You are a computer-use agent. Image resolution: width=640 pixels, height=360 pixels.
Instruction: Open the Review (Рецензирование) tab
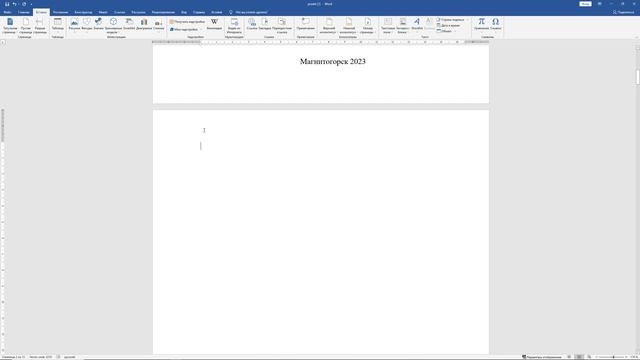[163, 12]
